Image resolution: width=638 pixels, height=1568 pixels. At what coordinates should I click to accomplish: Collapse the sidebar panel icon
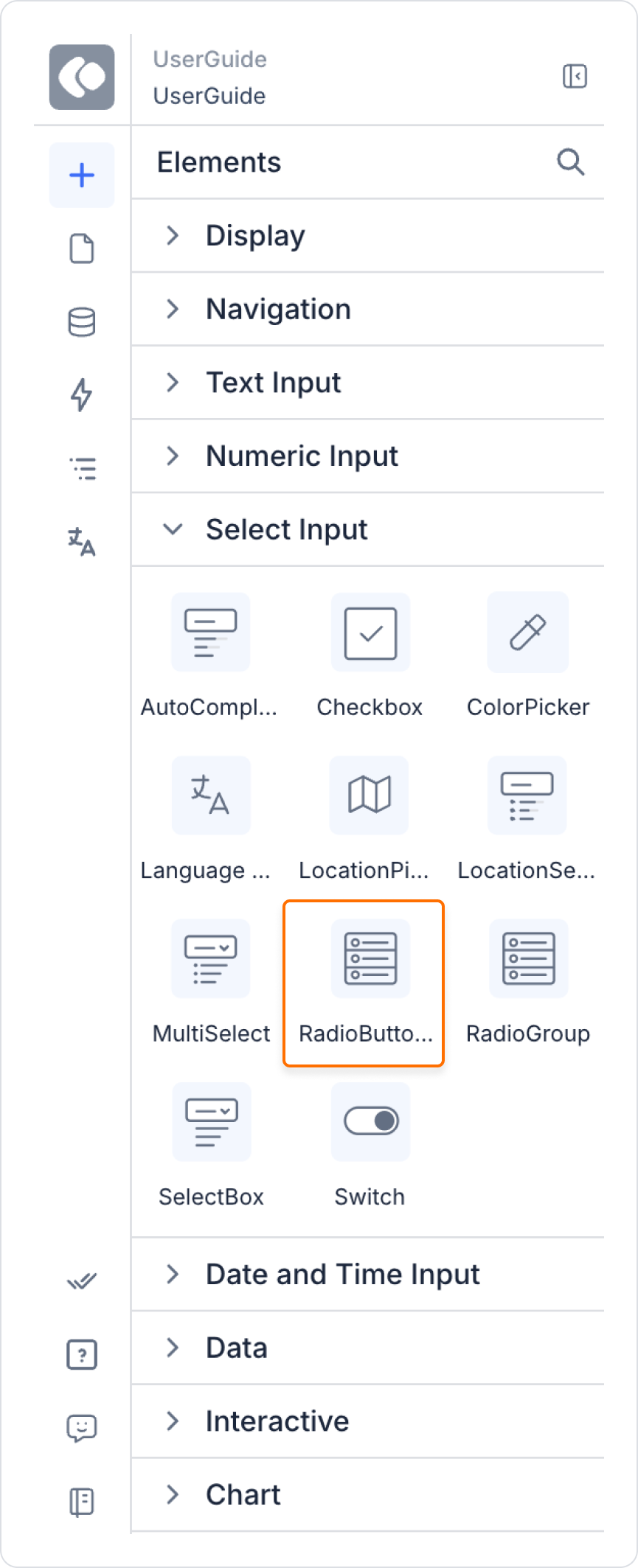[x=575, y=76]
